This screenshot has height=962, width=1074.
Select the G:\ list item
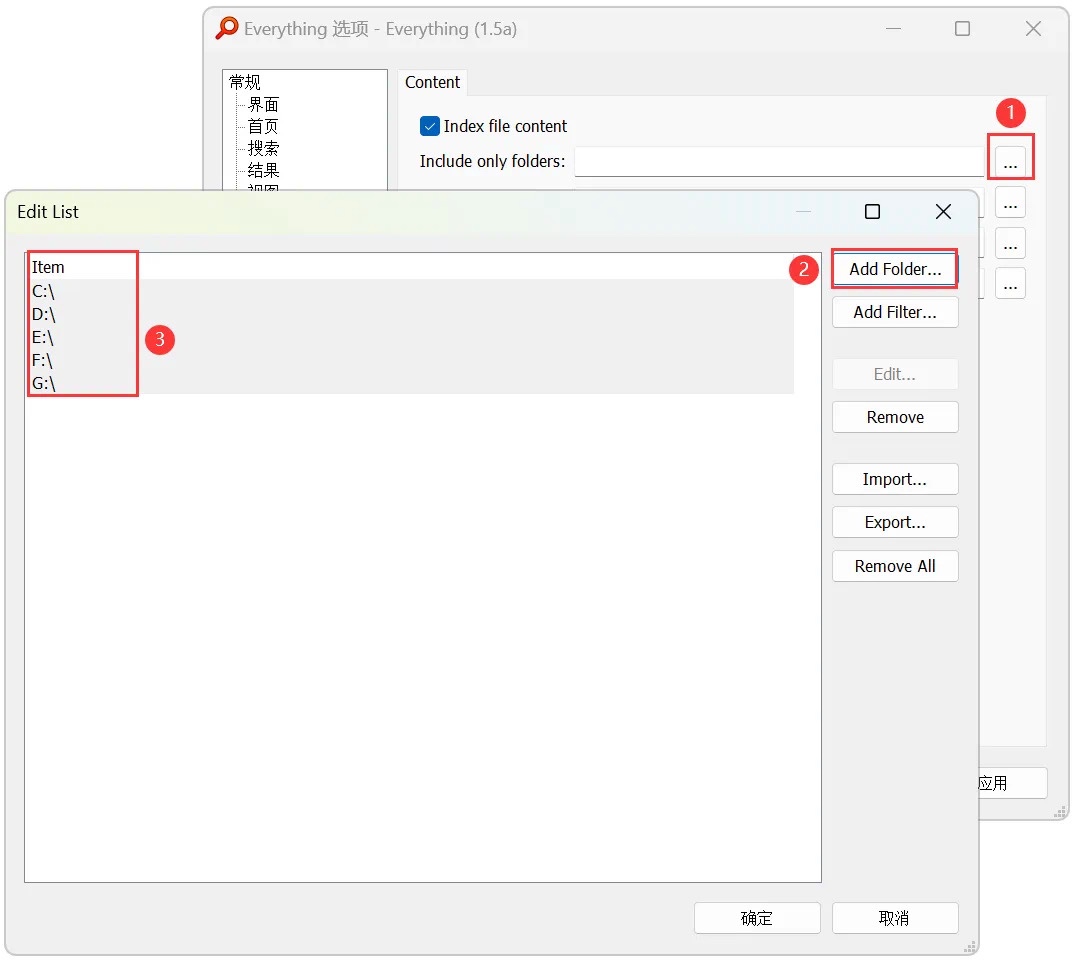pyautogui.click(x=411, y=383)
